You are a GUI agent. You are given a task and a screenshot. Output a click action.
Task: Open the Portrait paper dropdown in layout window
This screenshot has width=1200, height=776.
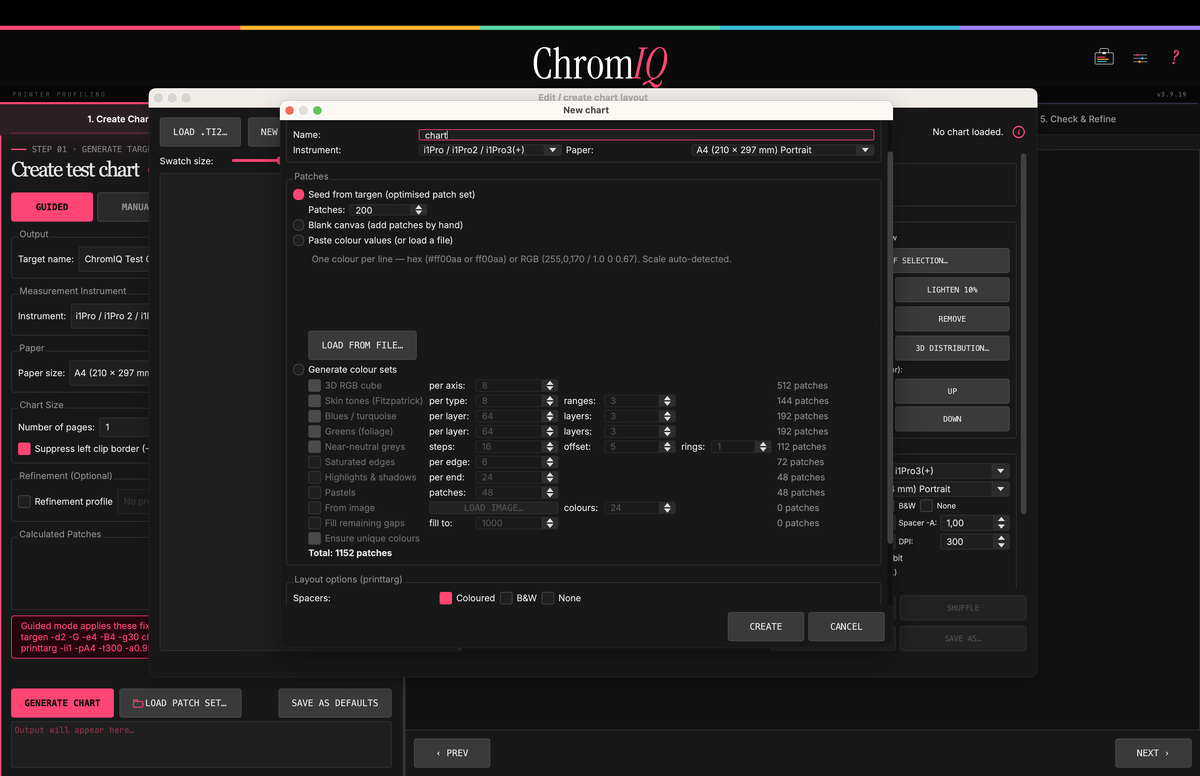pyautogui.click(x=951, y=489)
